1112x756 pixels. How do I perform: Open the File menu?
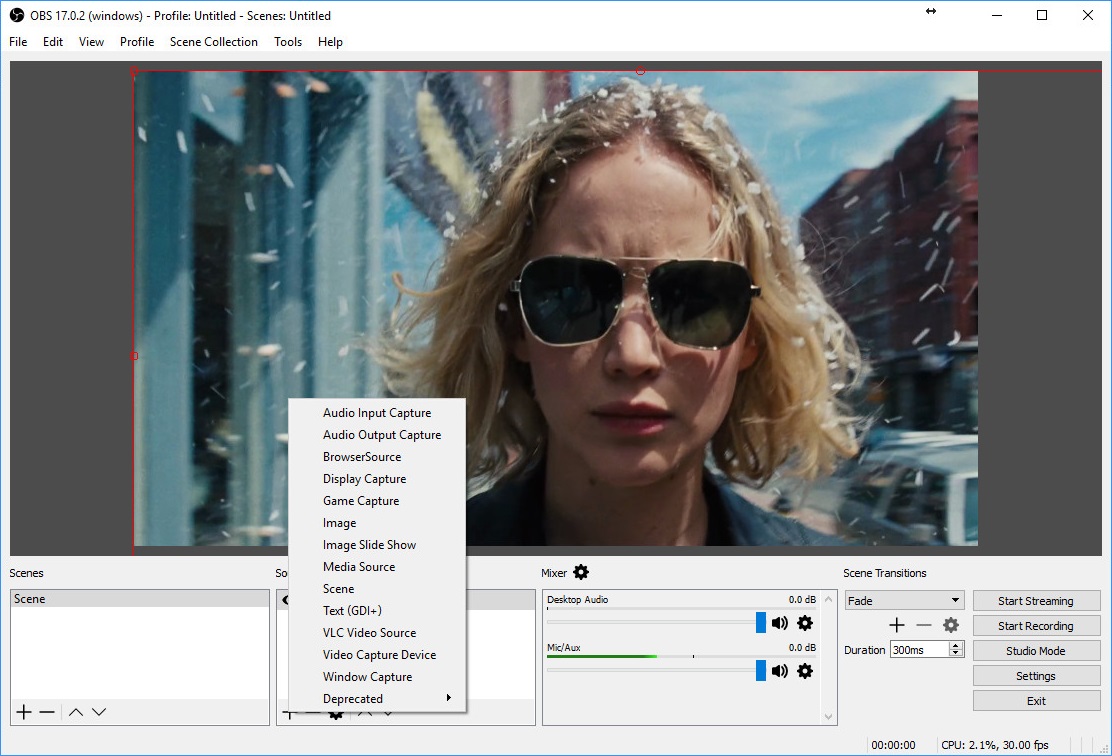click(x=18, y=42)
